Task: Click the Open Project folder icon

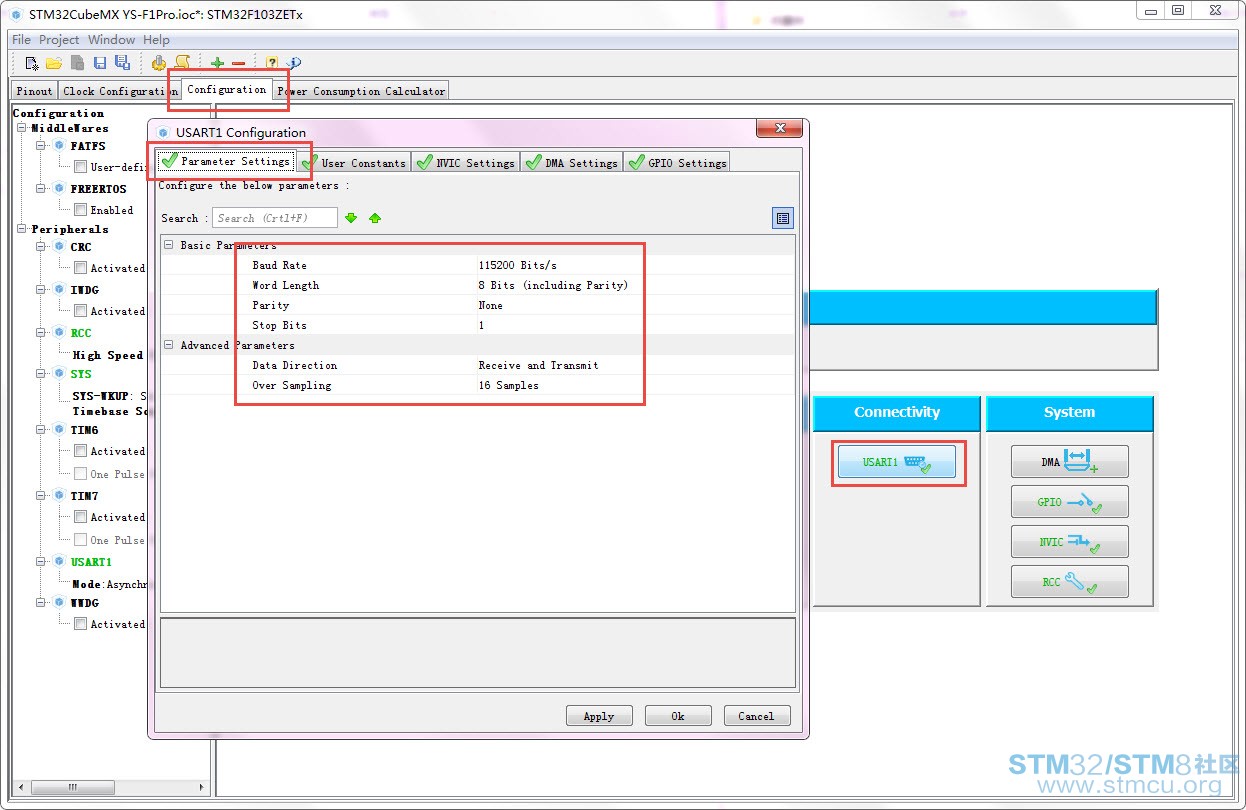Action: 54,63
